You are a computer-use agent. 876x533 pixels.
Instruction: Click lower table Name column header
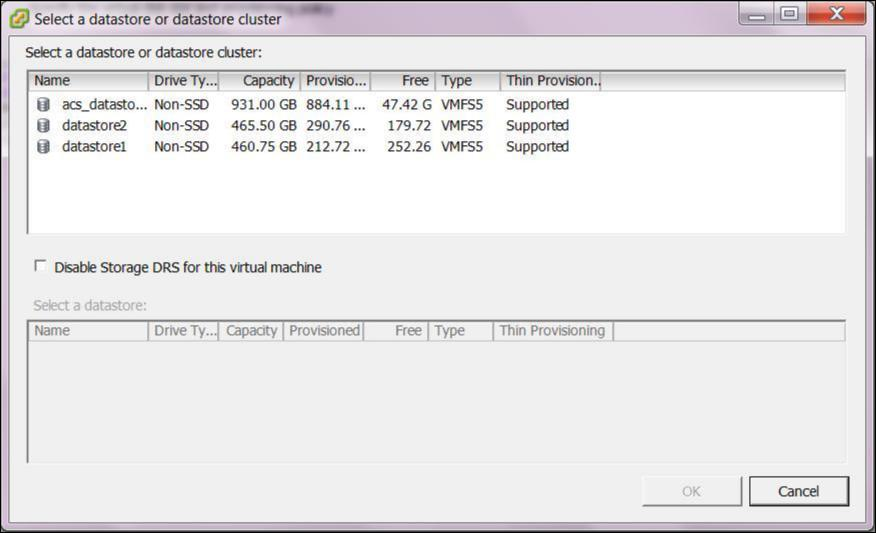tap(88, 331)
